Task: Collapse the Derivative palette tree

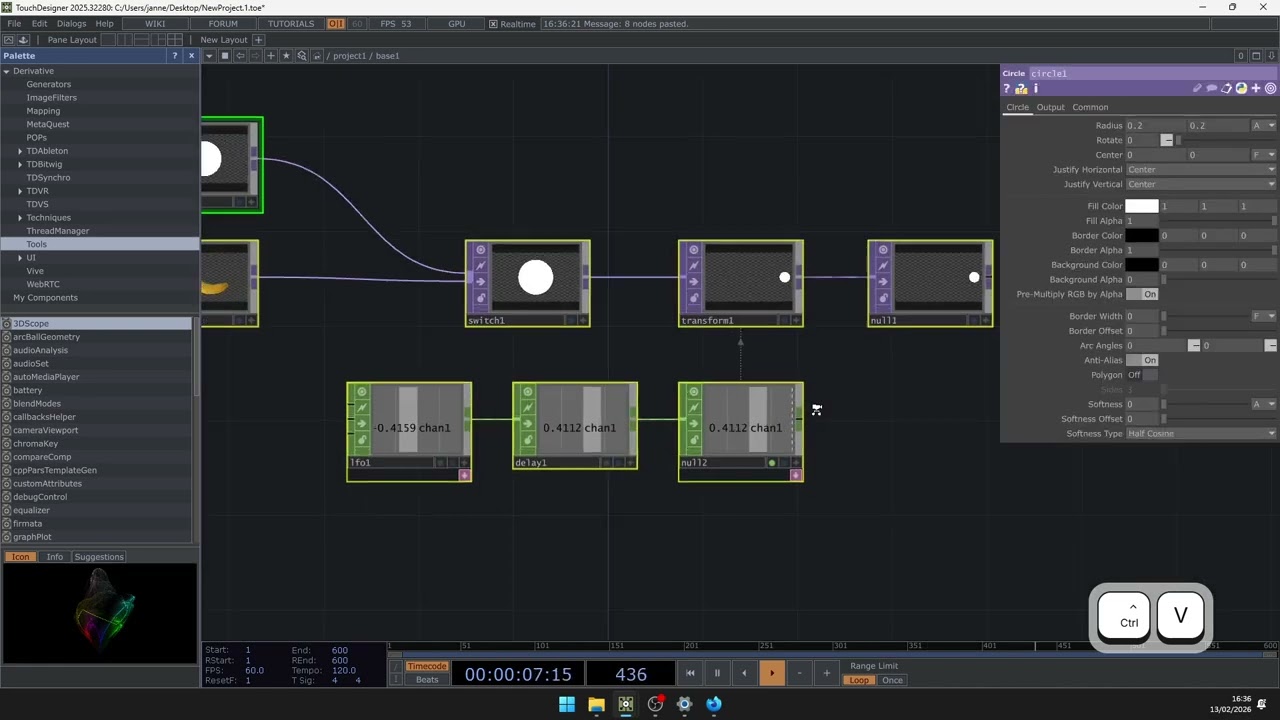Action: tap(6, 71)
